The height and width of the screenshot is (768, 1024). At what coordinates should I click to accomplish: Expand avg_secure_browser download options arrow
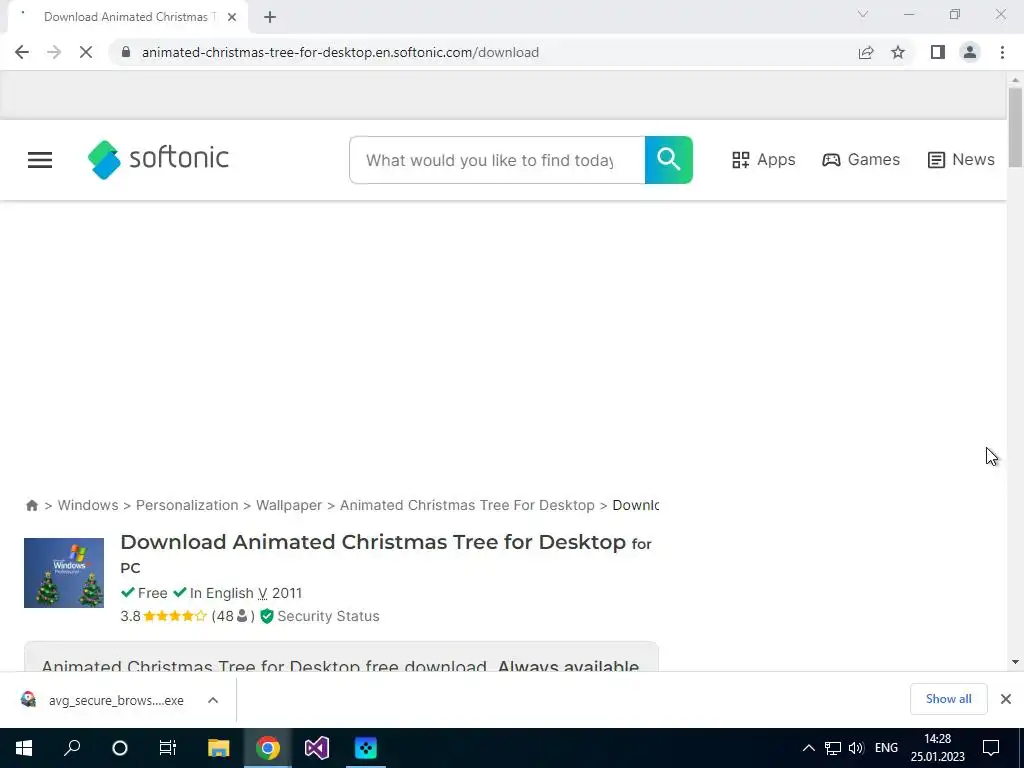click(213, 700)
